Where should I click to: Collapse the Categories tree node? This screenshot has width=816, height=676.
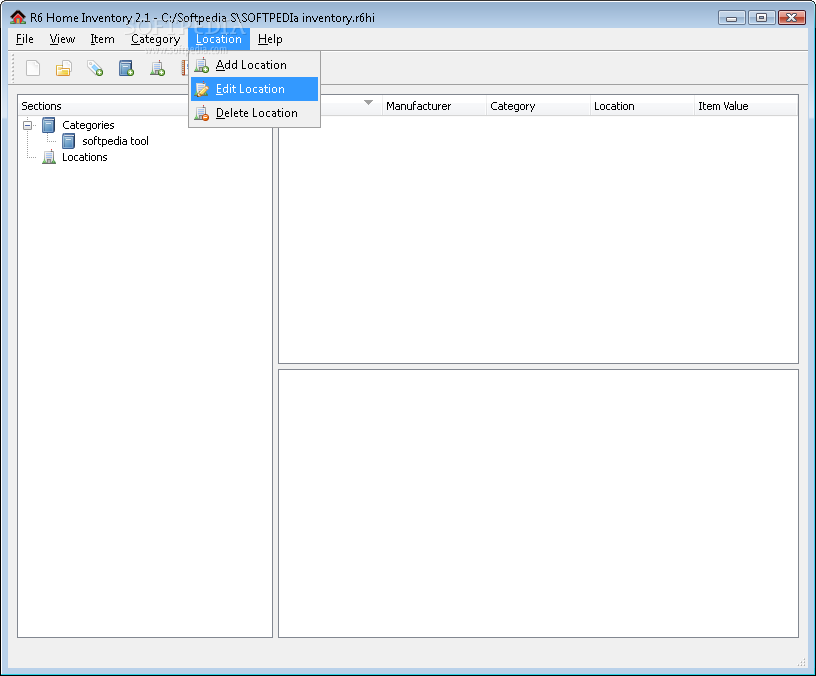pyautogui.click(x=27, y=125)
